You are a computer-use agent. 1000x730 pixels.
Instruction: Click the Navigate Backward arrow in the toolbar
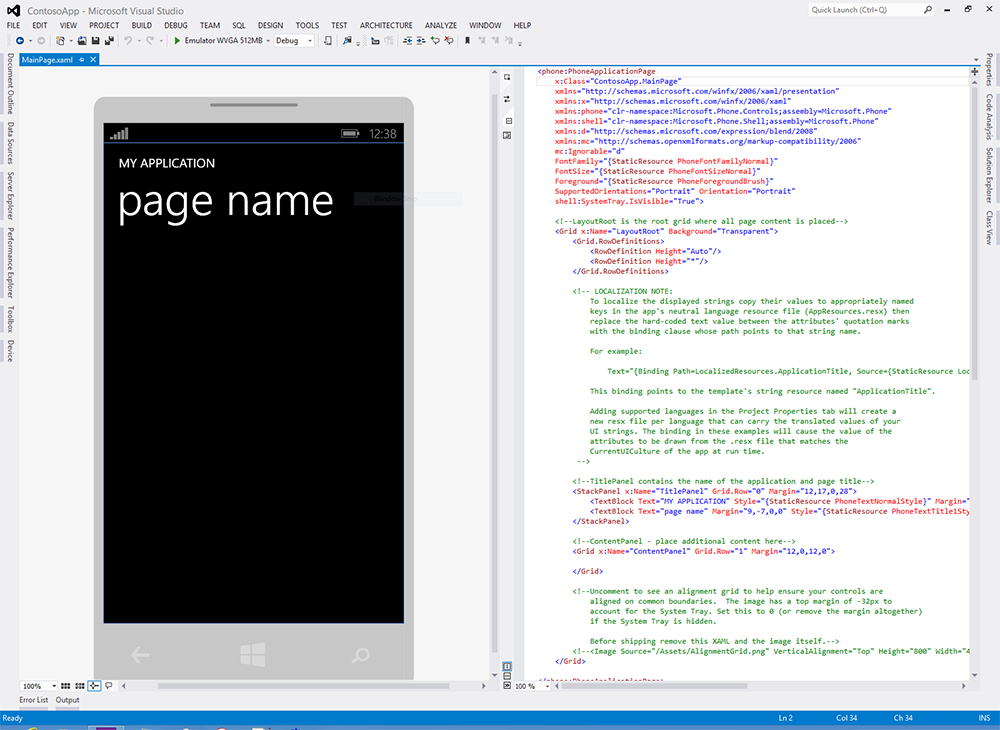point(20,41)
